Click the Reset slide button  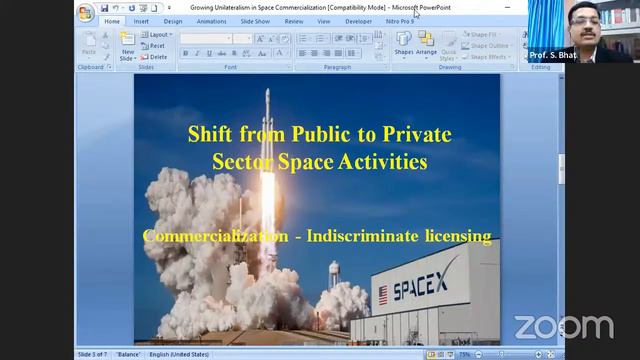[x=153, y=46]
